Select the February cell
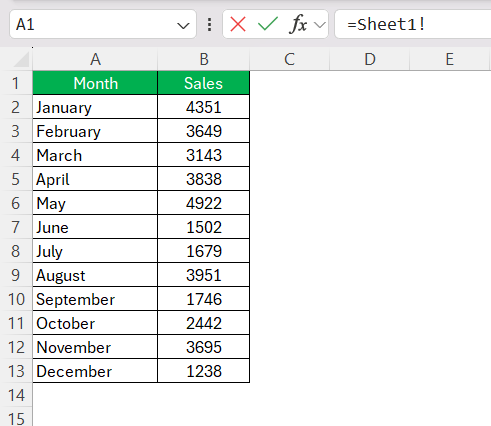 tap(95, 131)
